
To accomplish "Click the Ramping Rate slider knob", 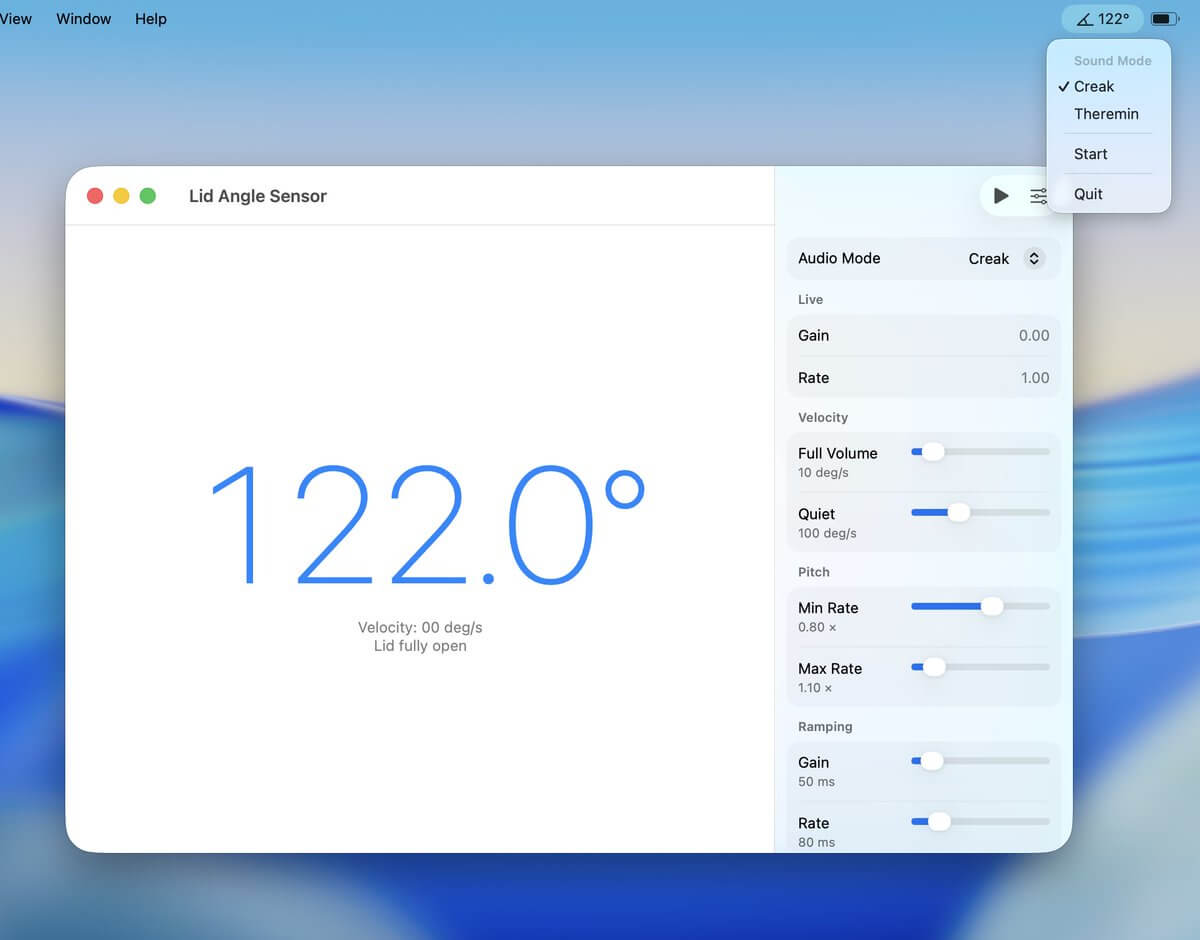I will click(x=939, y=822).
